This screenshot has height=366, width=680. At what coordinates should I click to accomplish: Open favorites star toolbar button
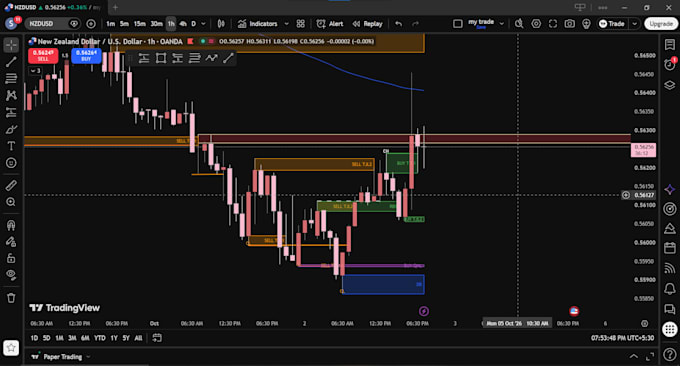[x=11, y=347]
